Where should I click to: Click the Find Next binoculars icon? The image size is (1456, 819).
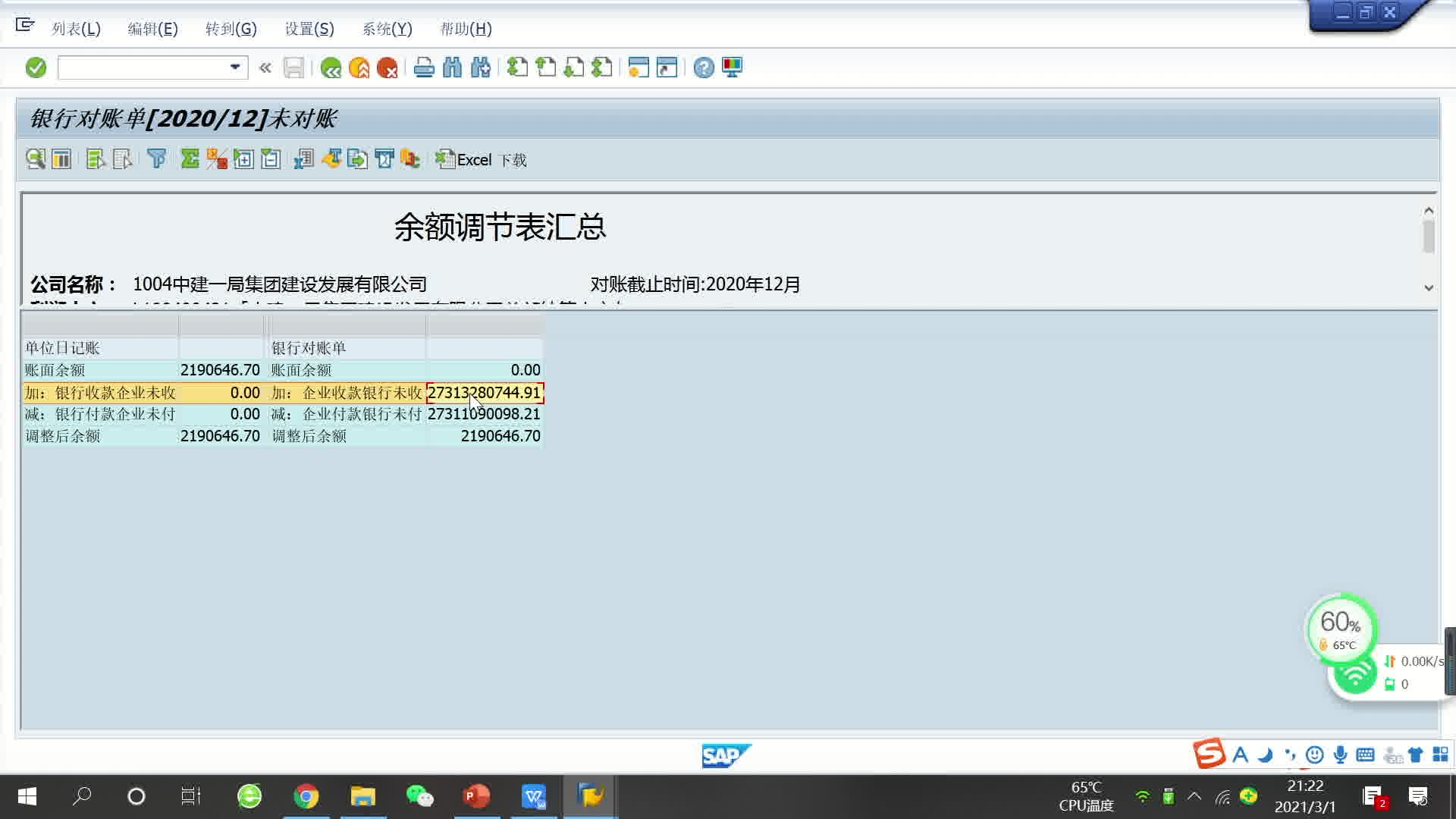(480, 68)
